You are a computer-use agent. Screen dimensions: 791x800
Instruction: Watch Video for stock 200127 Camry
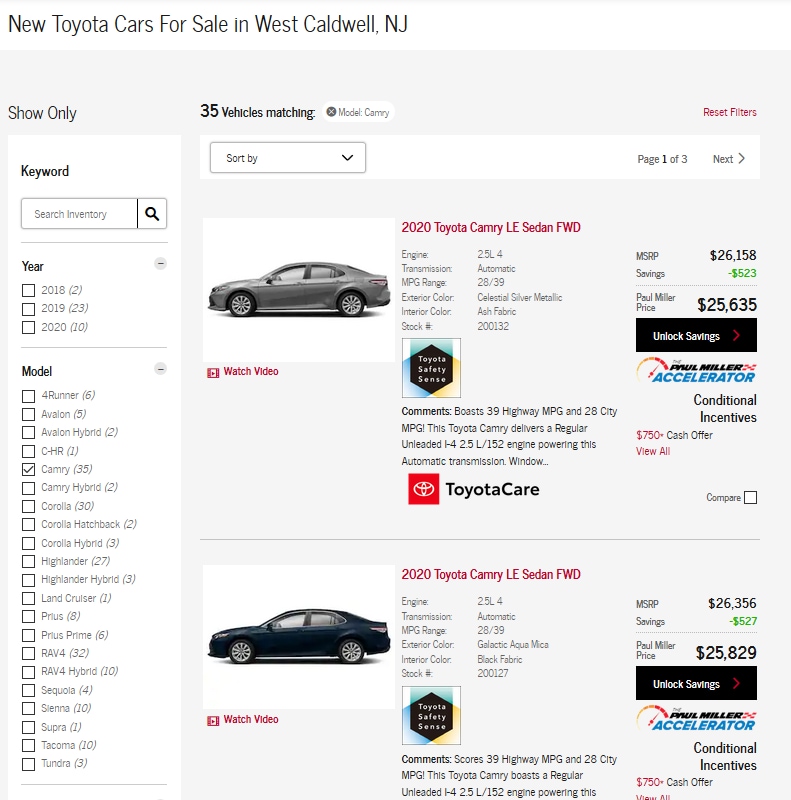pos(243,719)
